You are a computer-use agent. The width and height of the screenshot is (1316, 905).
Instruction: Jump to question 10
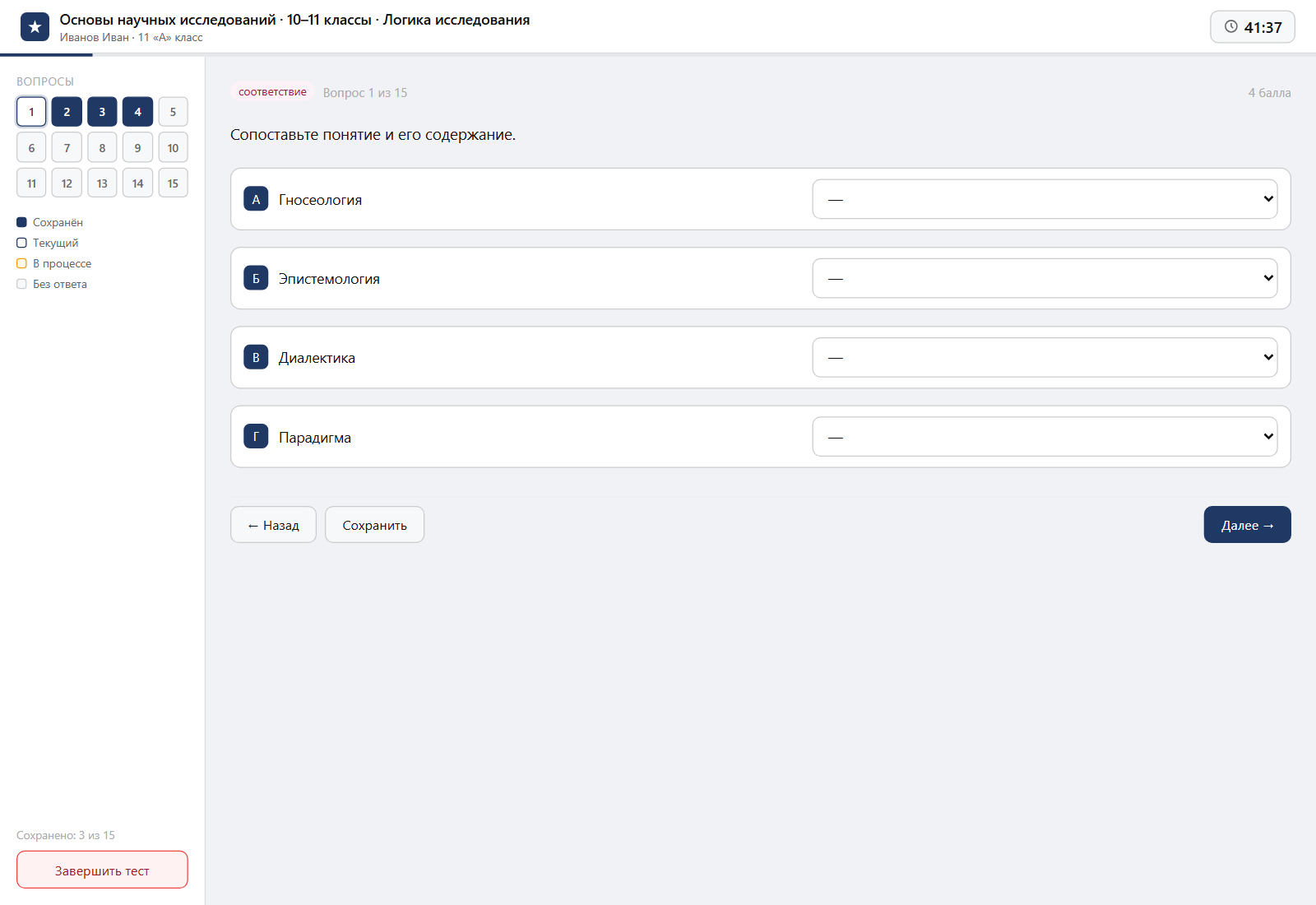pos(173,147)
